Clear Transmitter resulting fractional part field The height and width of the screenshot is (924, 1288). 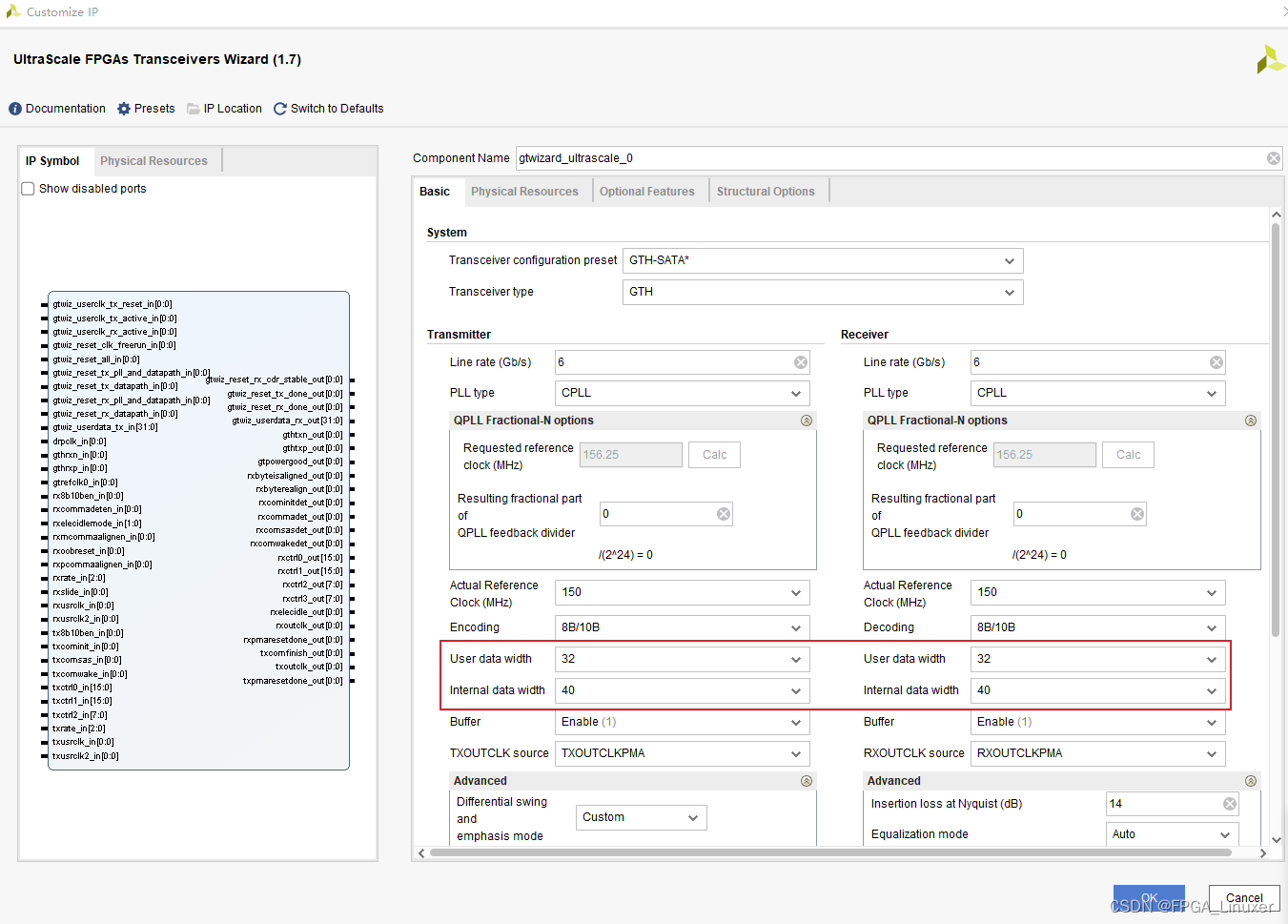pyautogui.click(x=724, y=514)
